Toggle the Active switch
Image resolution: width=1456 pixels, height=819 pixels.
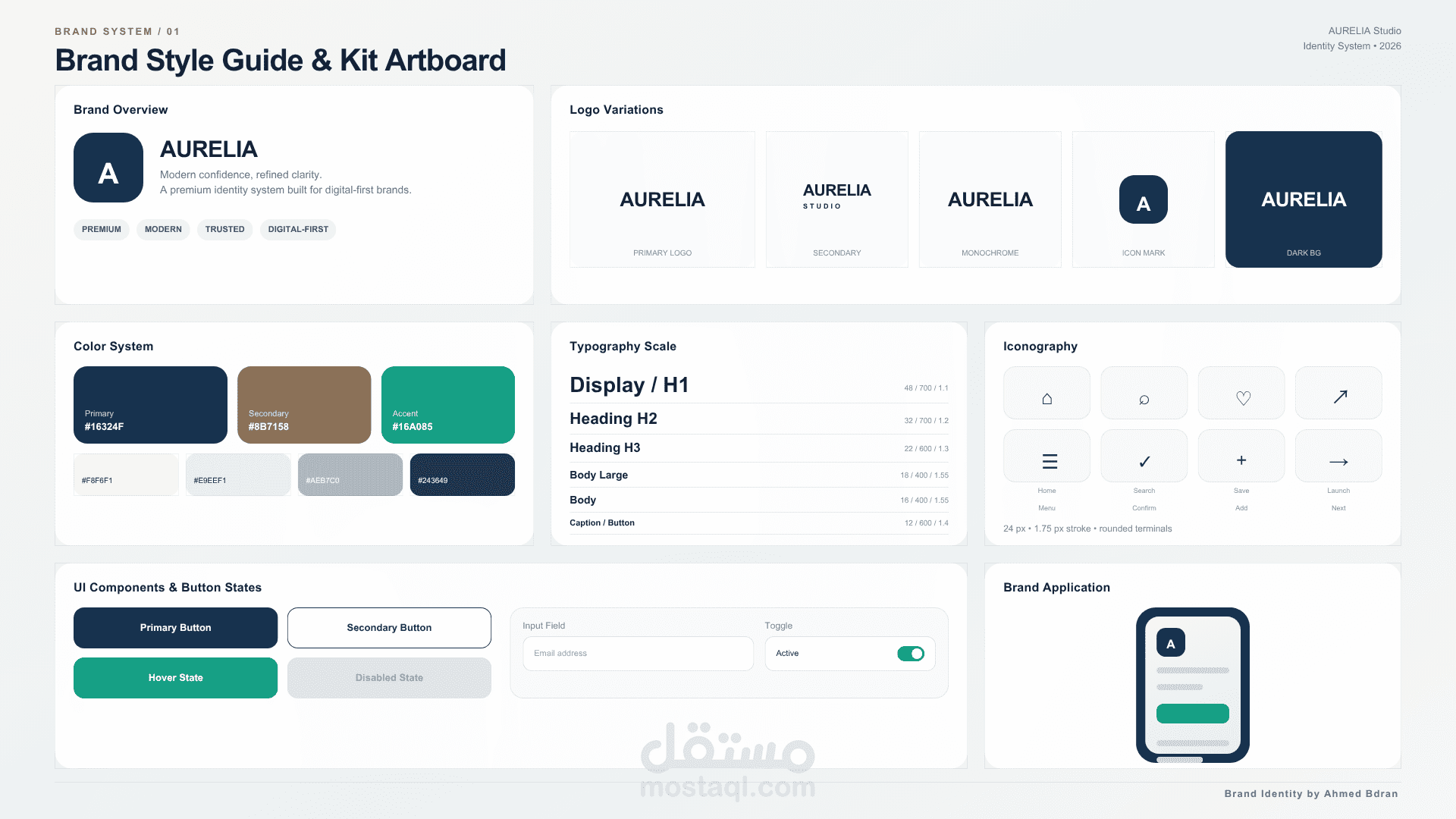[911, 654]
